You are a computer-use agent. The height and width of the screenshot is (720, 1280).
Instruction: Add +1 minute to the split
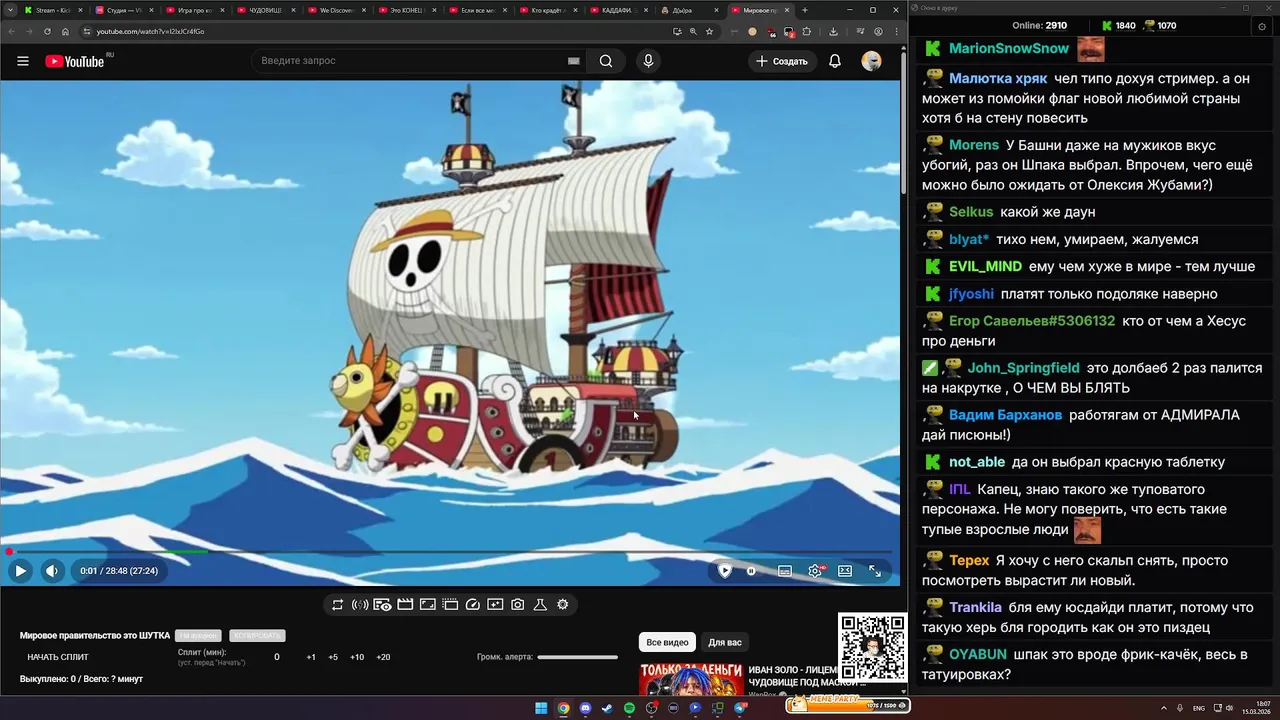click(x=311, y=657)
